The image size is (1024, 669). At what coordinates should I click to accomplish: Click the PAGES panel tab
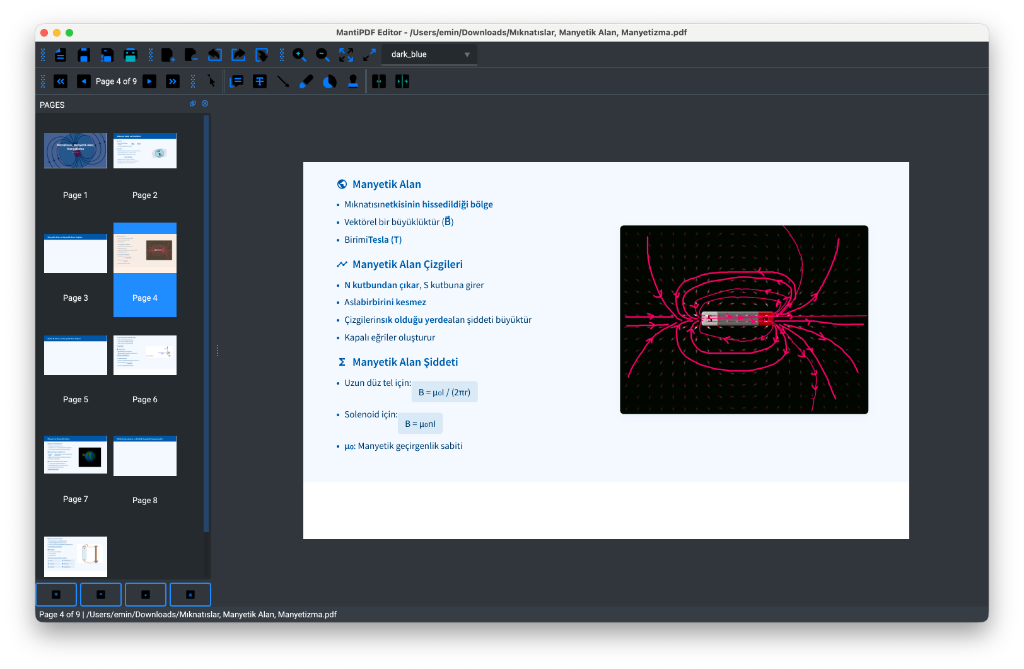pyautogui.click(x=52, y=104)
